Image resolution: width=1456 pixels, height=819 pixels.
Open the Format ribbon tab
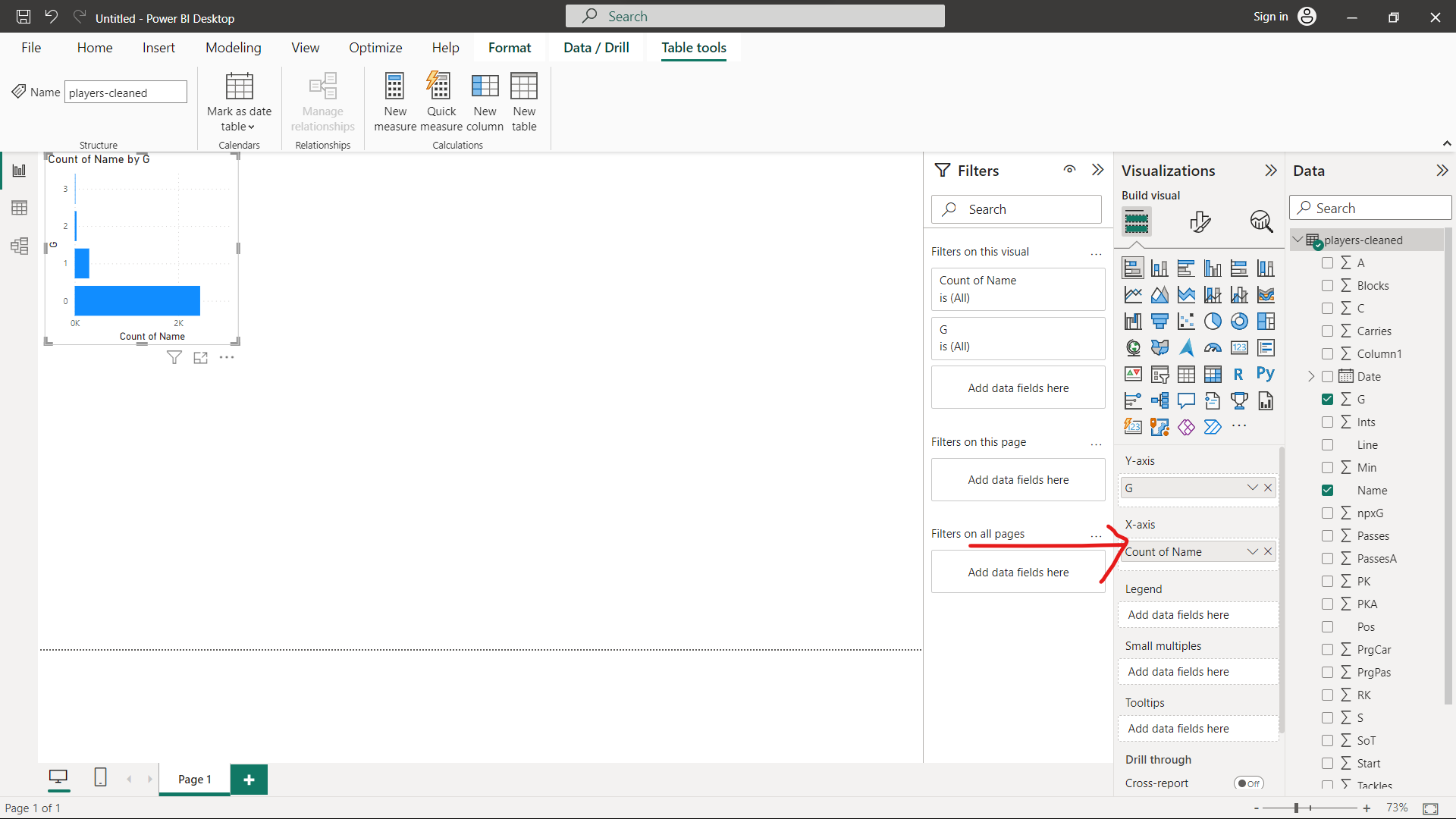510,48
